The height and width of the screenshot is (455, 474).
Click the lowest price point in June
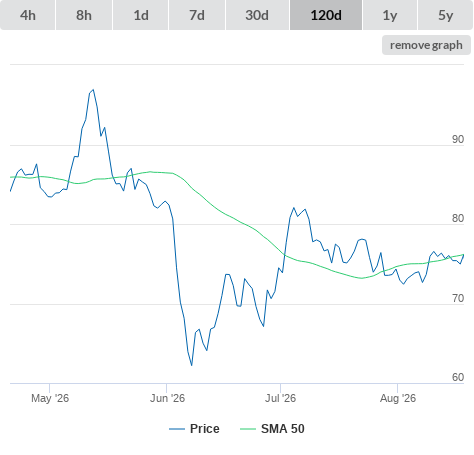192,365
